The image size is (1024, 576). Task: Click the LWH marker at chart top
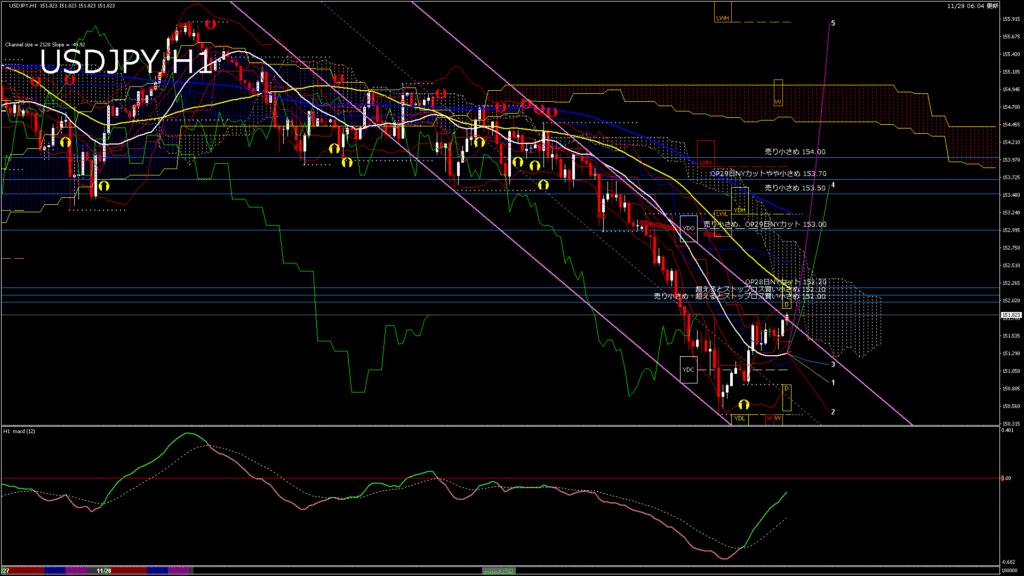(722, 12)
